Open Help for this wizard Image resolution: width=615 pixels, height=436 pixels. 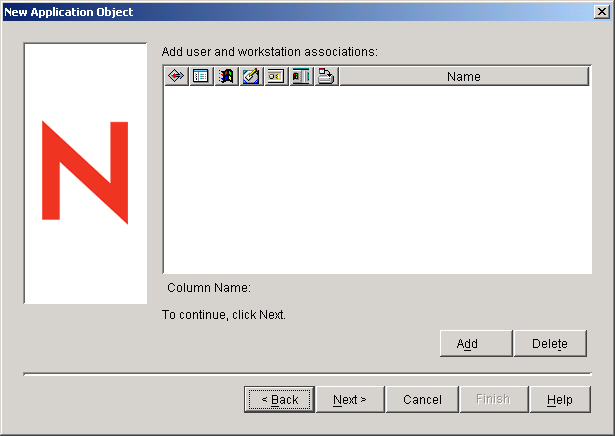[560, 399]
